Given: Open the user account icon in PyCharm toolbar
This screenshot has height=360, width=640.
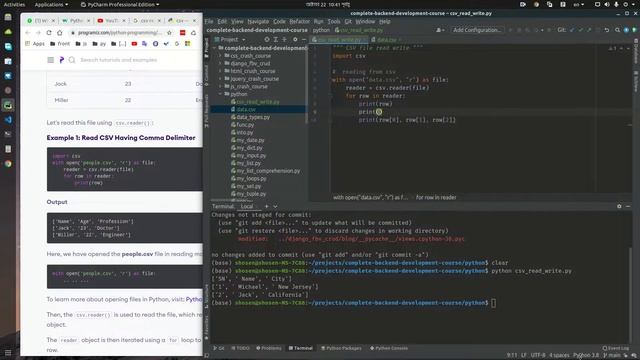Looking at the screenshot, I should (x=440, y=30).
